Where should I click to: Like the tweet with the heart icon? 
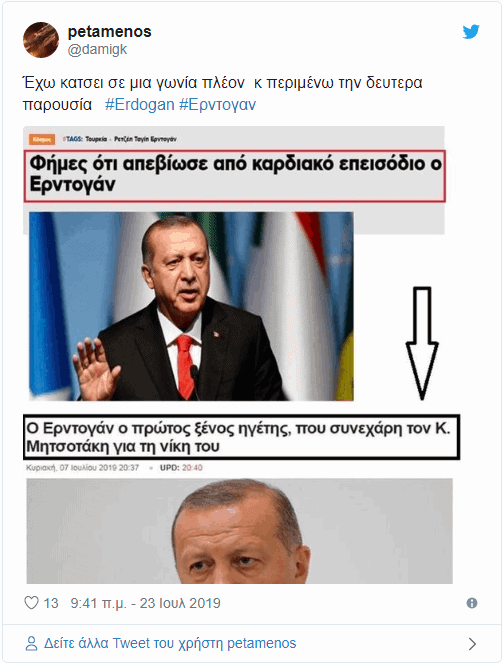pyautogui.click(x=31, y=603)
